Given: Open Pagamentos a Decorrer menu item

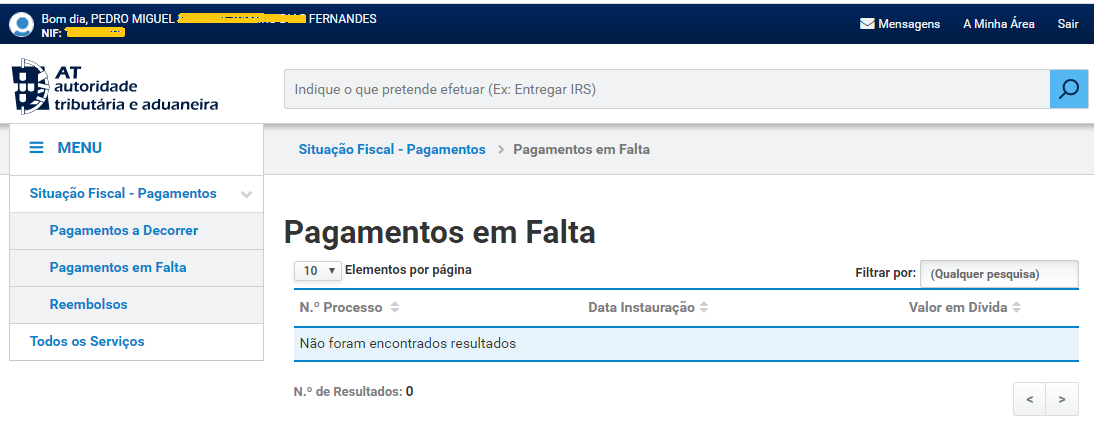Looking at the screenshot, I should (x=124, y=231).
